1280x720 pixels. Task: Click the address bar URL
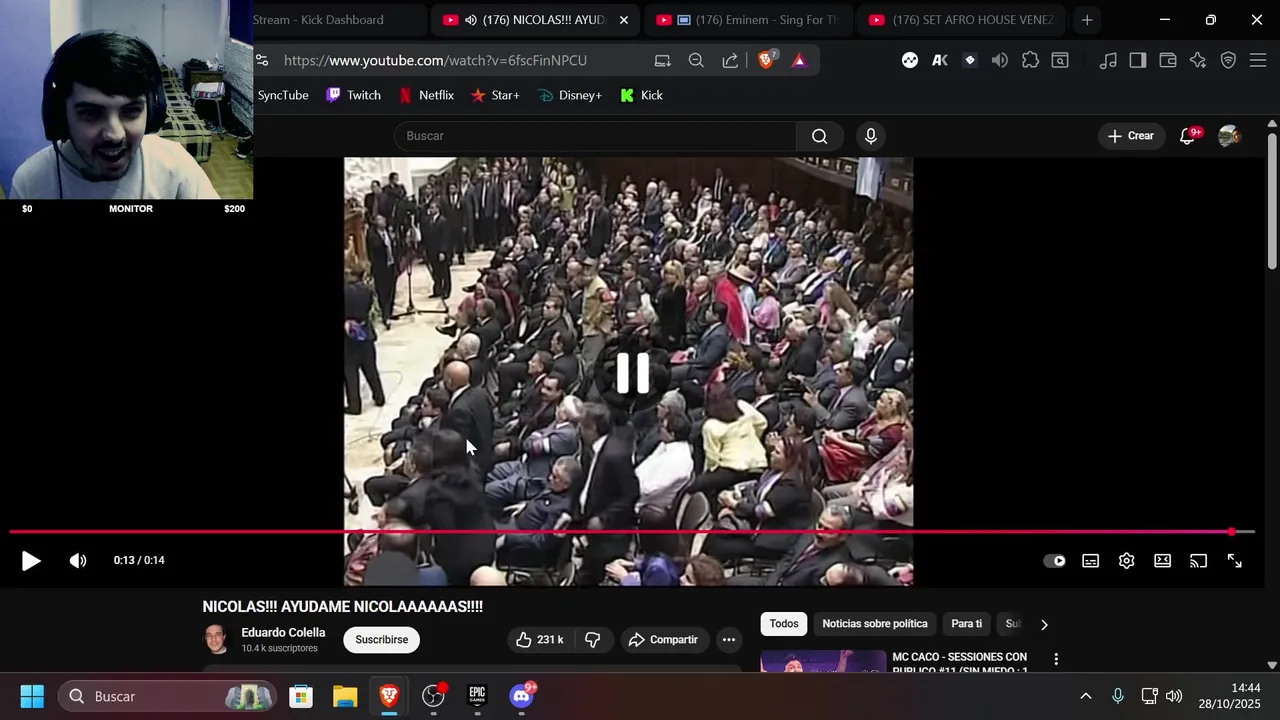click(435, 61)
